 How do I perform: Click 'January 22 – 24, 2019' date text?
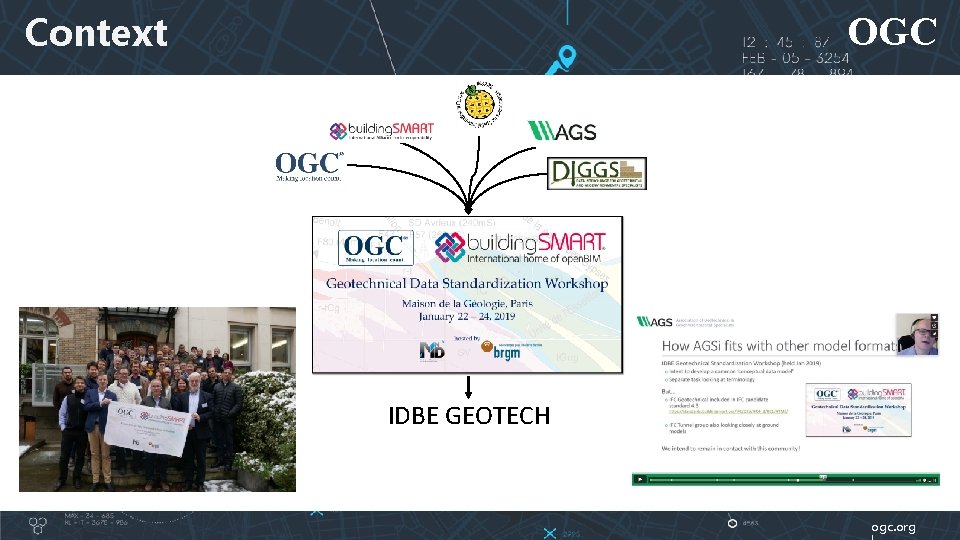click(x=467, y=317)
